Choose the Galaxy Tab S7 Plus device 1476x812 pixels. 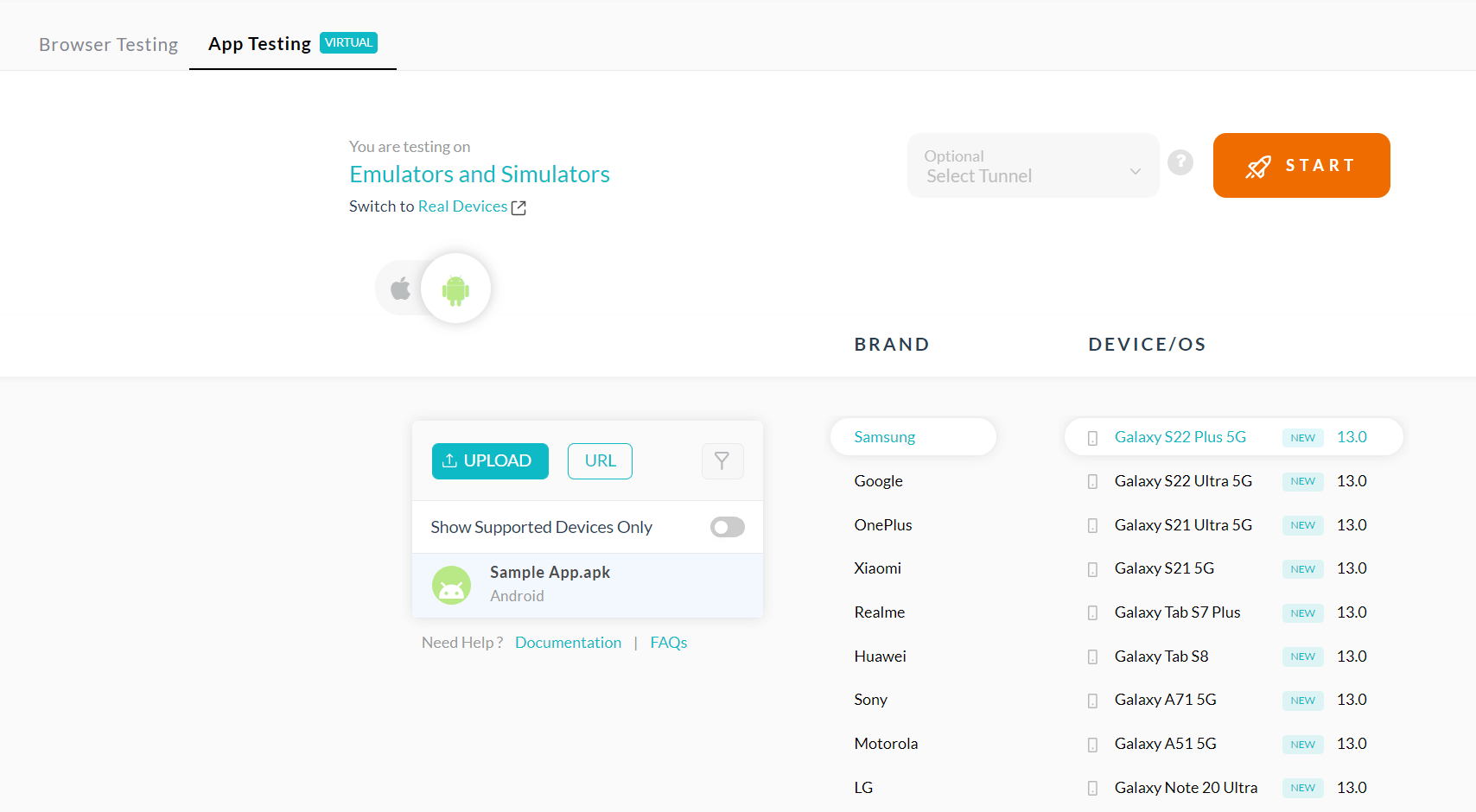pos(1177,612)
